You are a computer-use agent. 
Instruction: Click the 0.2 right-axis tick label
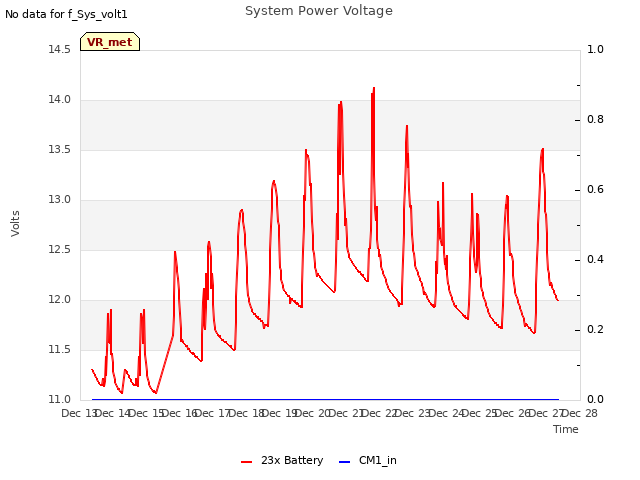(x=595, y=329)
